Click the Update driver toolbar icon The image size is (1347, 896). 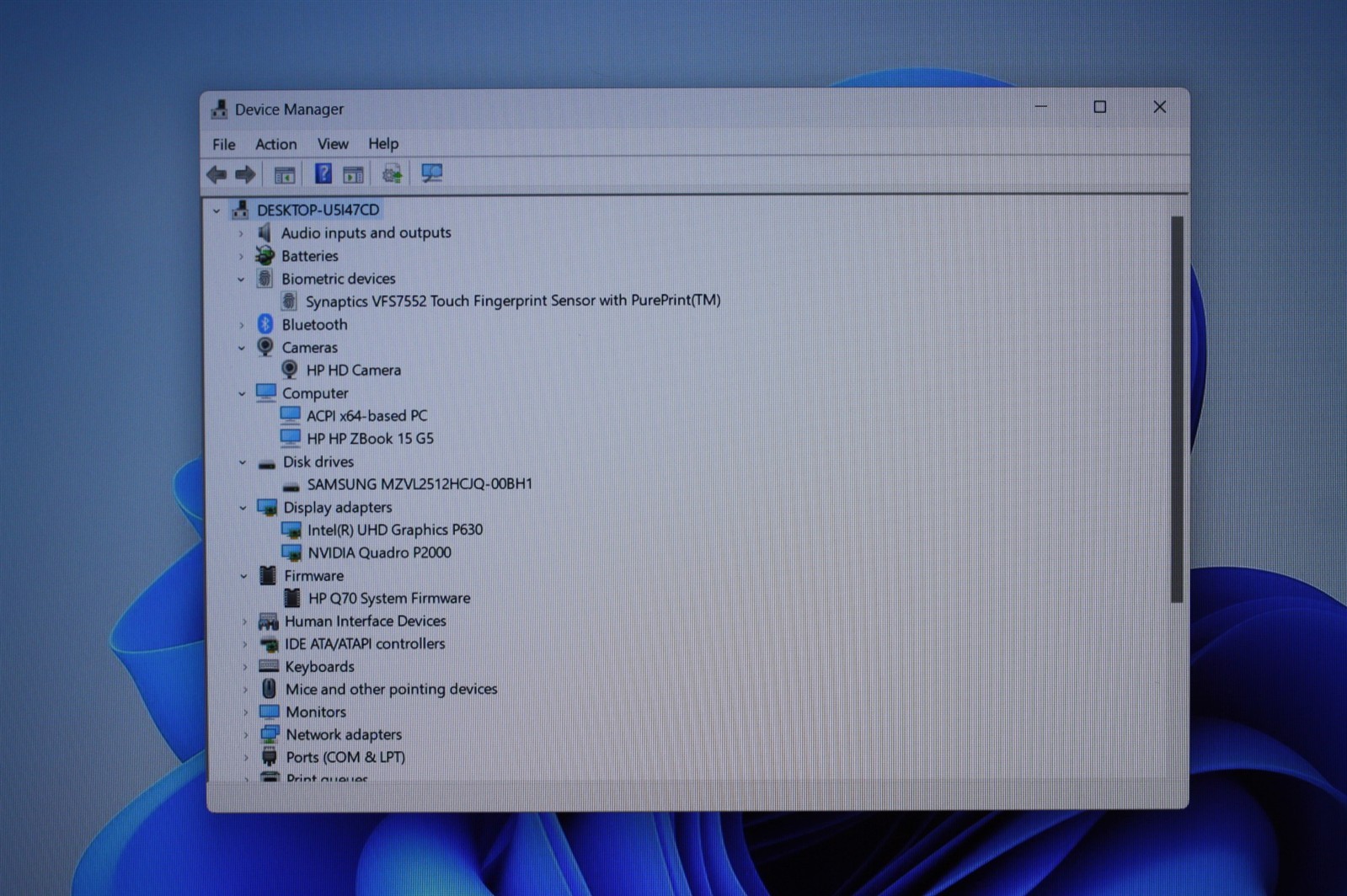click(x=392, y=173)
